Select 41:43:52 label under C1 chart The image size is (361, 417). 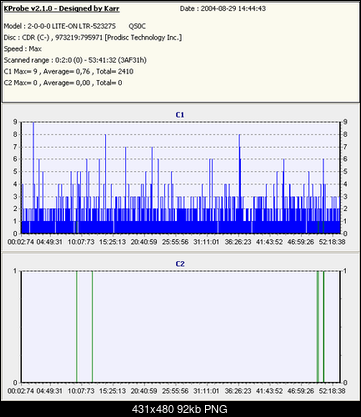[x=269, y=242]
